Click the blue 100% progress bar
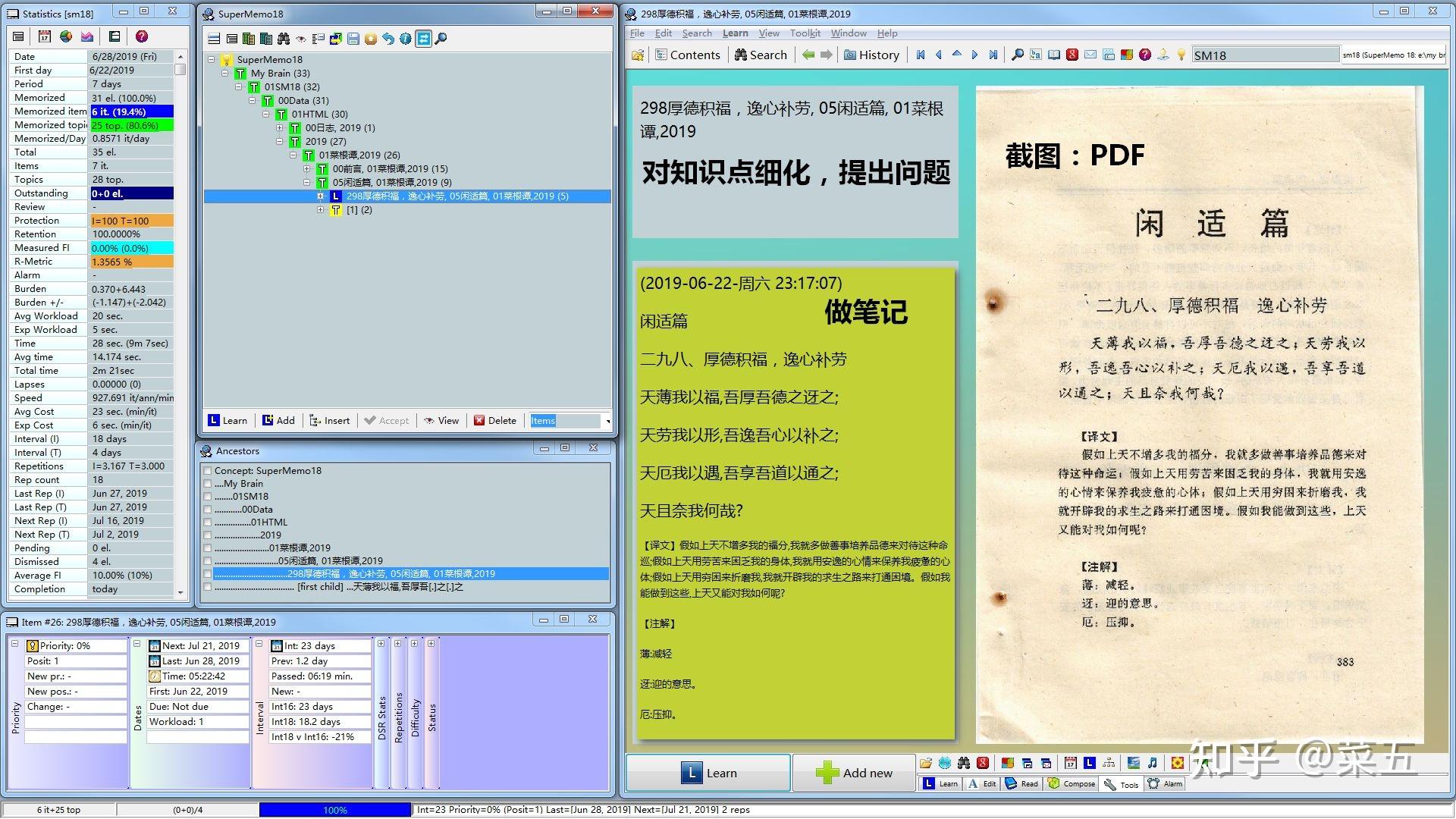 (x=336, y=809)
